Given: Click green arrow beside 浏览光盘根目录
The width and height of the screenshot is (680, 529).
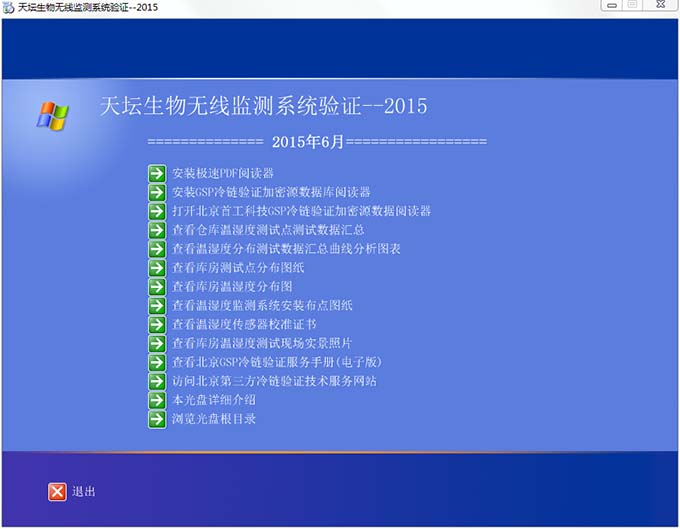Looking at the screenshot, I should click(x=157, y=419).
